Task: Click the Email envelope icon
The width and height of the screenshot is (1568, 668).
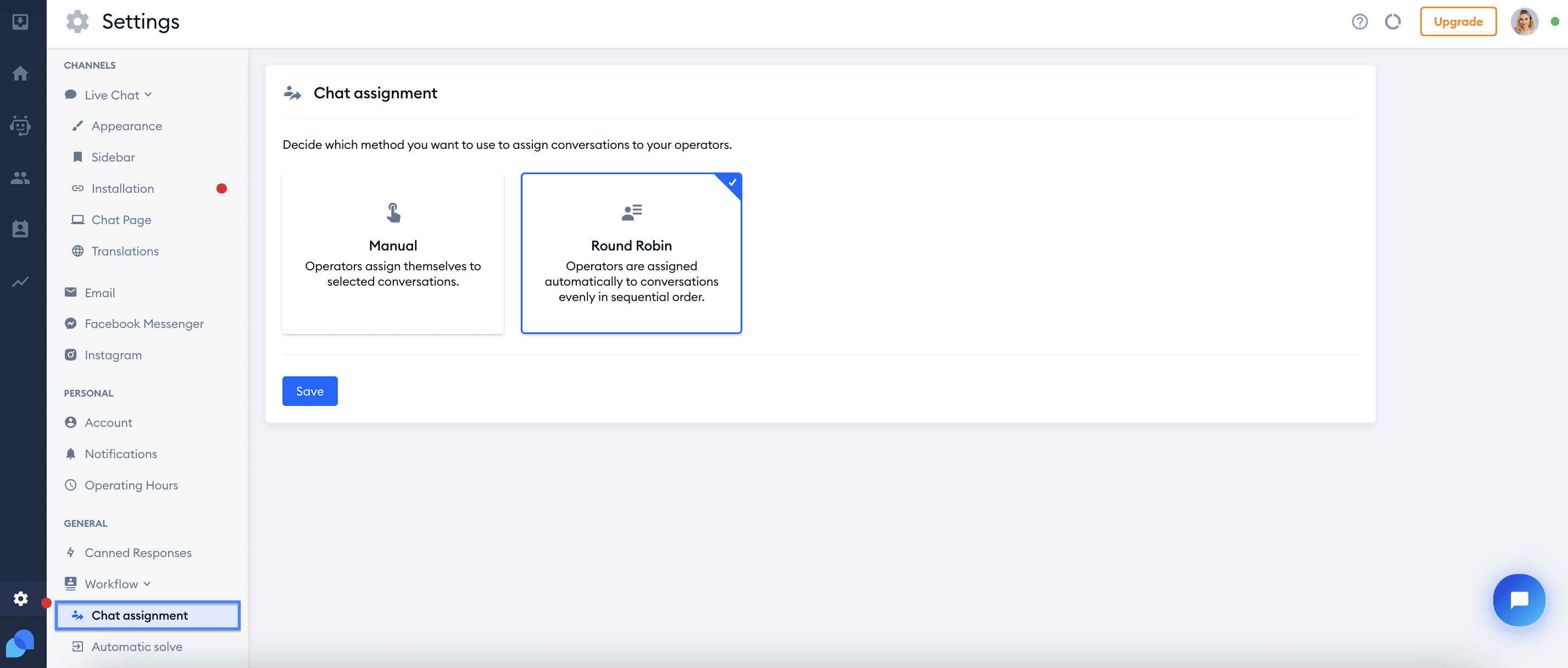Action: coord(71,293)
